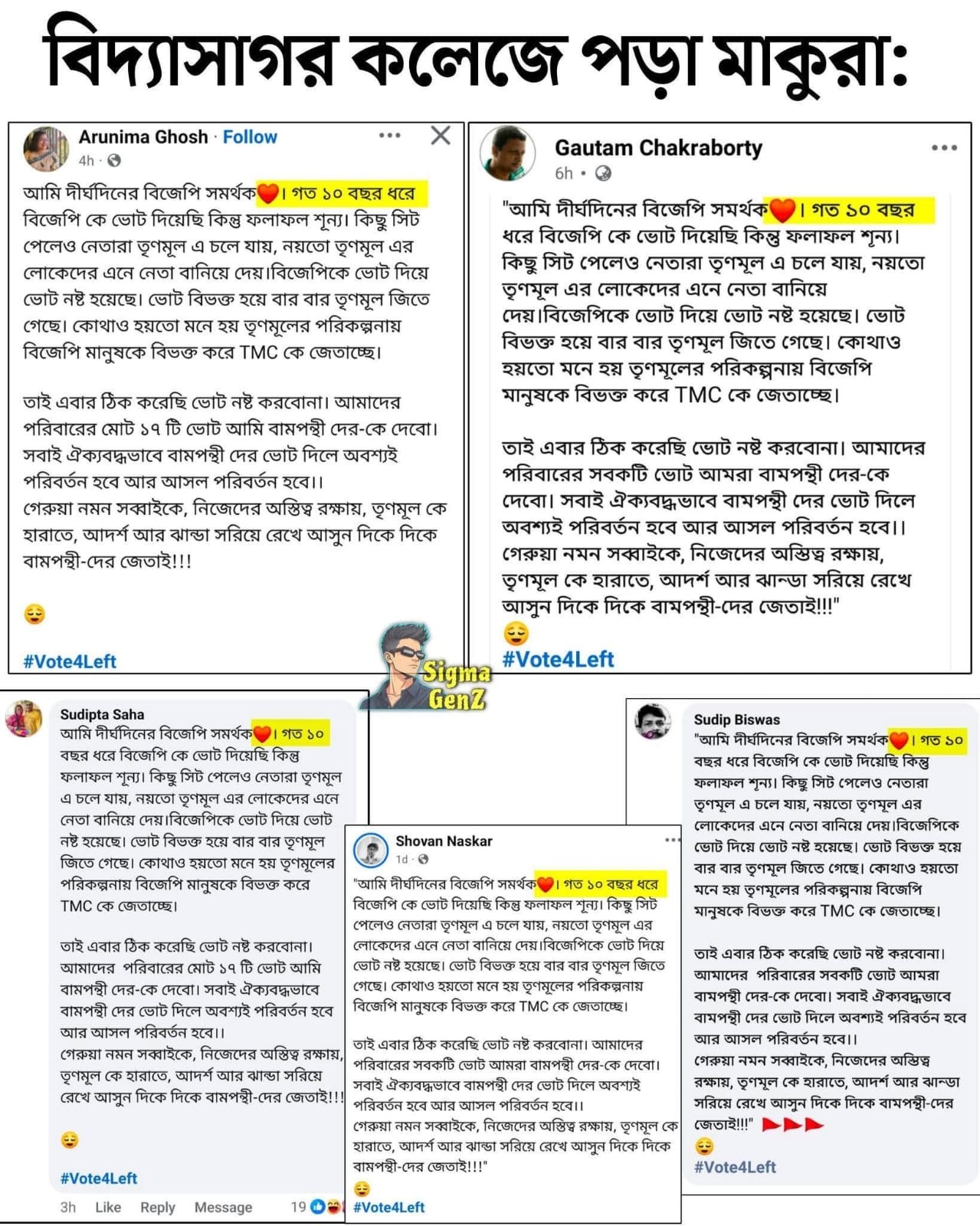Screen dimensions: 980x1226
Task: Open the #Vote4Left hashtag in Sudip Biswas's comment
Action: tap(735, 1167)
